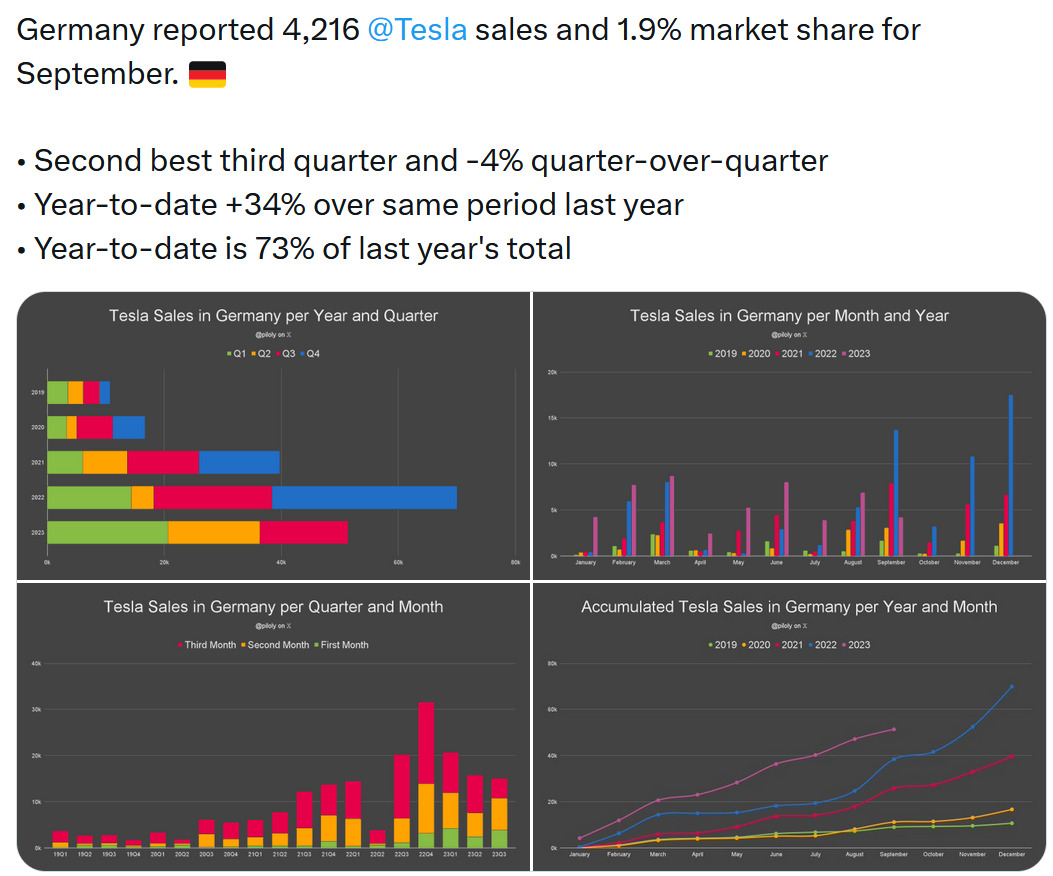Click the @Tesla mention link

417,30
